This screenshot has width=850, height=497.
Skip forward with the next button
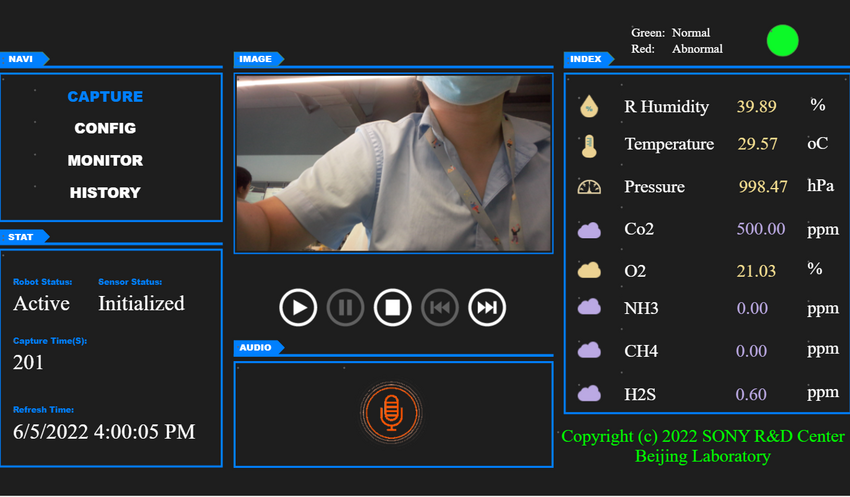pos(487,307)
